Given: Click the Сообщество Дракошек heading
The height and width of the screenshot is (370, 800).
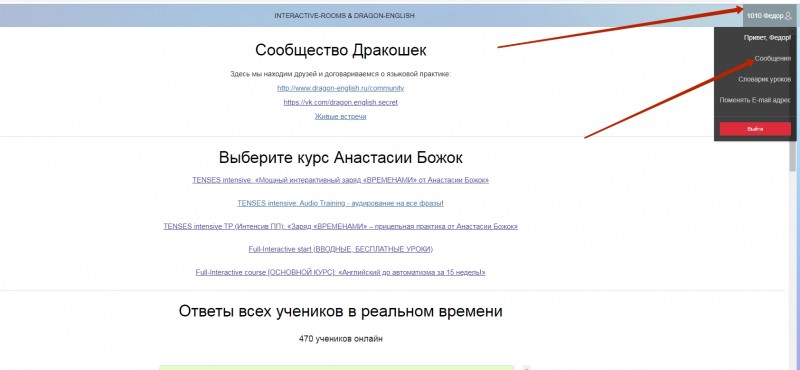Looking at the screenshot, I should point(341,50).
